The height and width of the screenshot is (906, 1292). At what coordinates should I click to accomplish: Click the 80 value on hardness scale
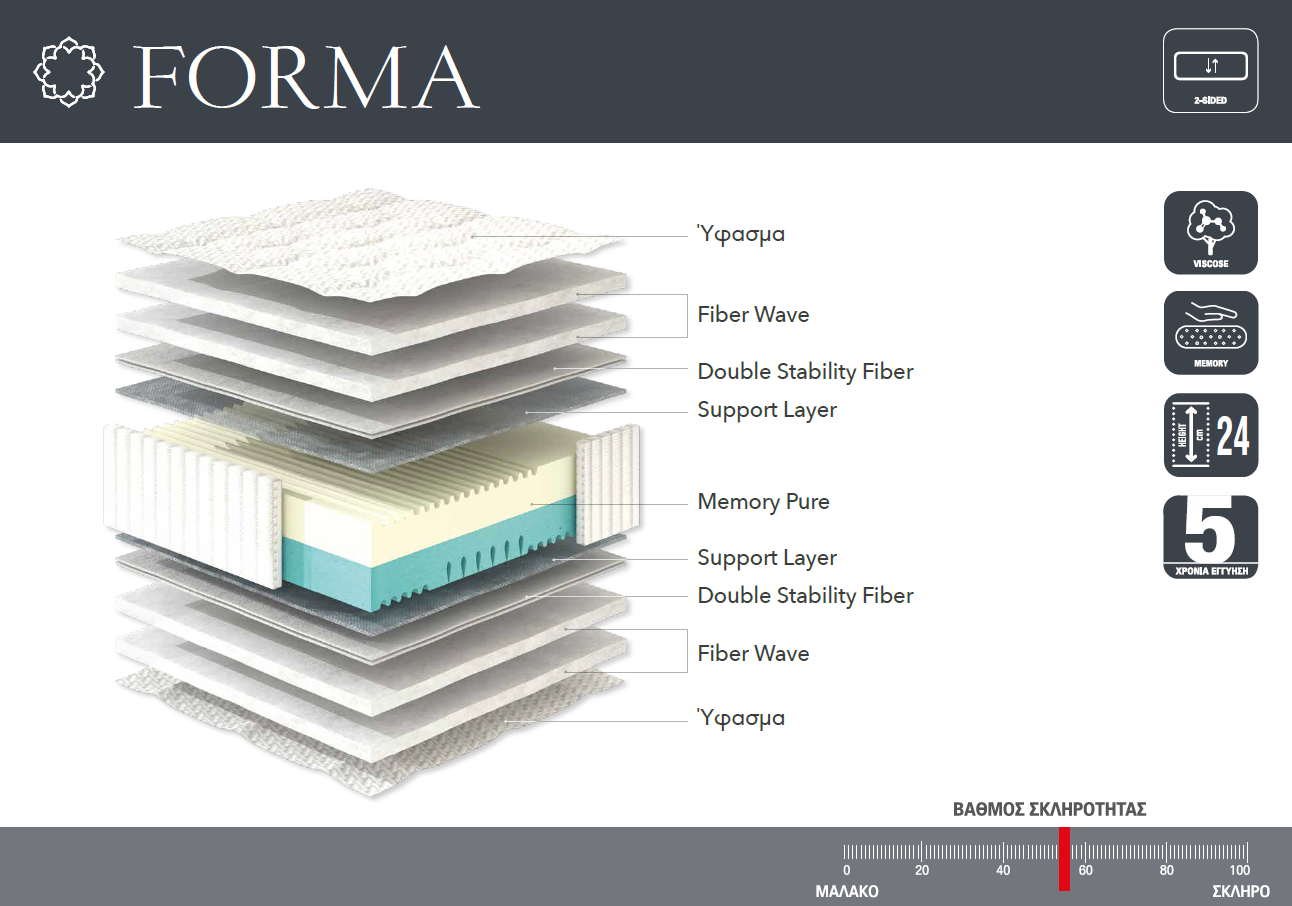click(1167, 871)
